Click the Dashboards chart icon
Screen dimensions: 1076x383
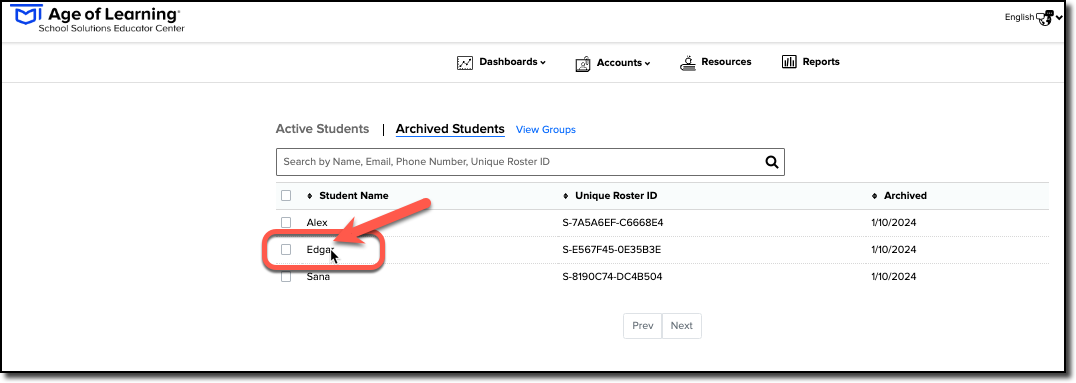click(x=465, y=62)
